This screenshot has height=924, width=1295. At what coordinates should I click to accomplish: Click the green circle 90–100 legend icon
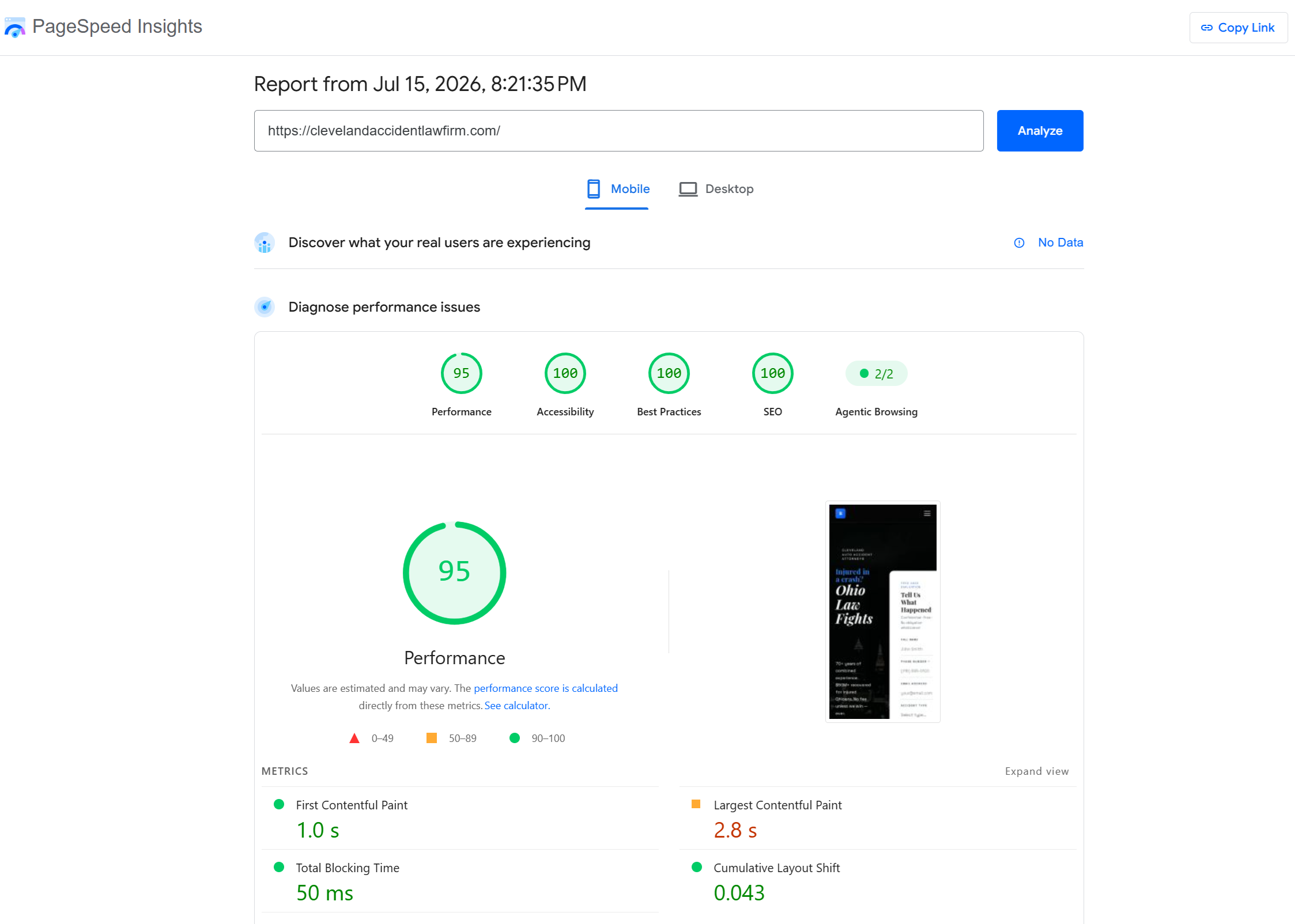coord(515,738)
